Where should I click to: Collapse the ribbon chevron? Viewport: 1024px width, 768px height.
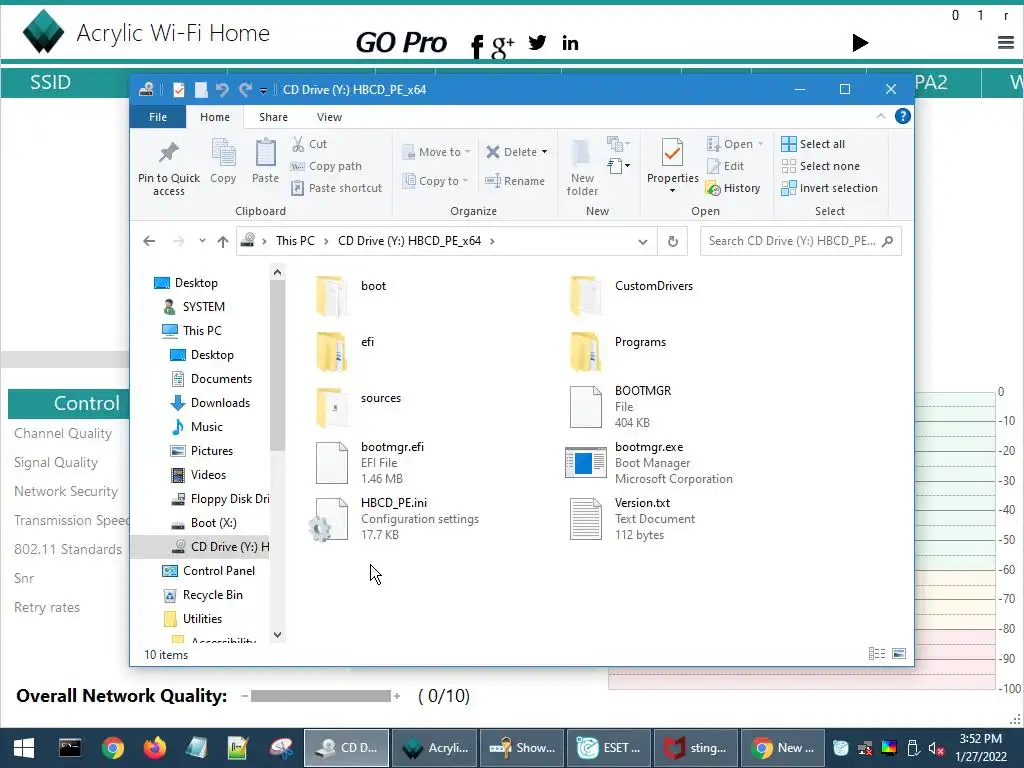point(881,116)
